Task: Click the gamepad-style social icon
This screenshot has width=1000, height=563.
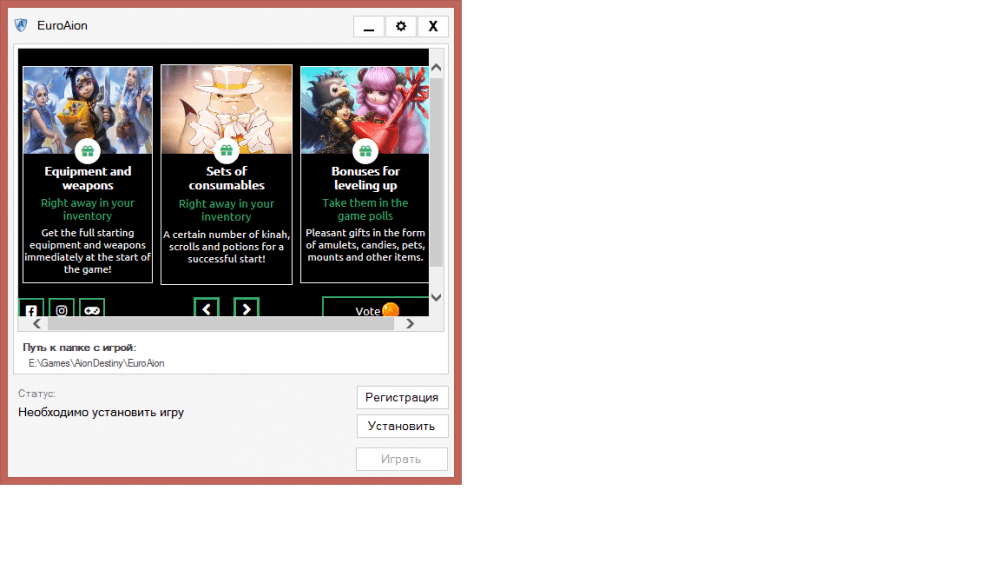Action: click(x=92, y=310)
